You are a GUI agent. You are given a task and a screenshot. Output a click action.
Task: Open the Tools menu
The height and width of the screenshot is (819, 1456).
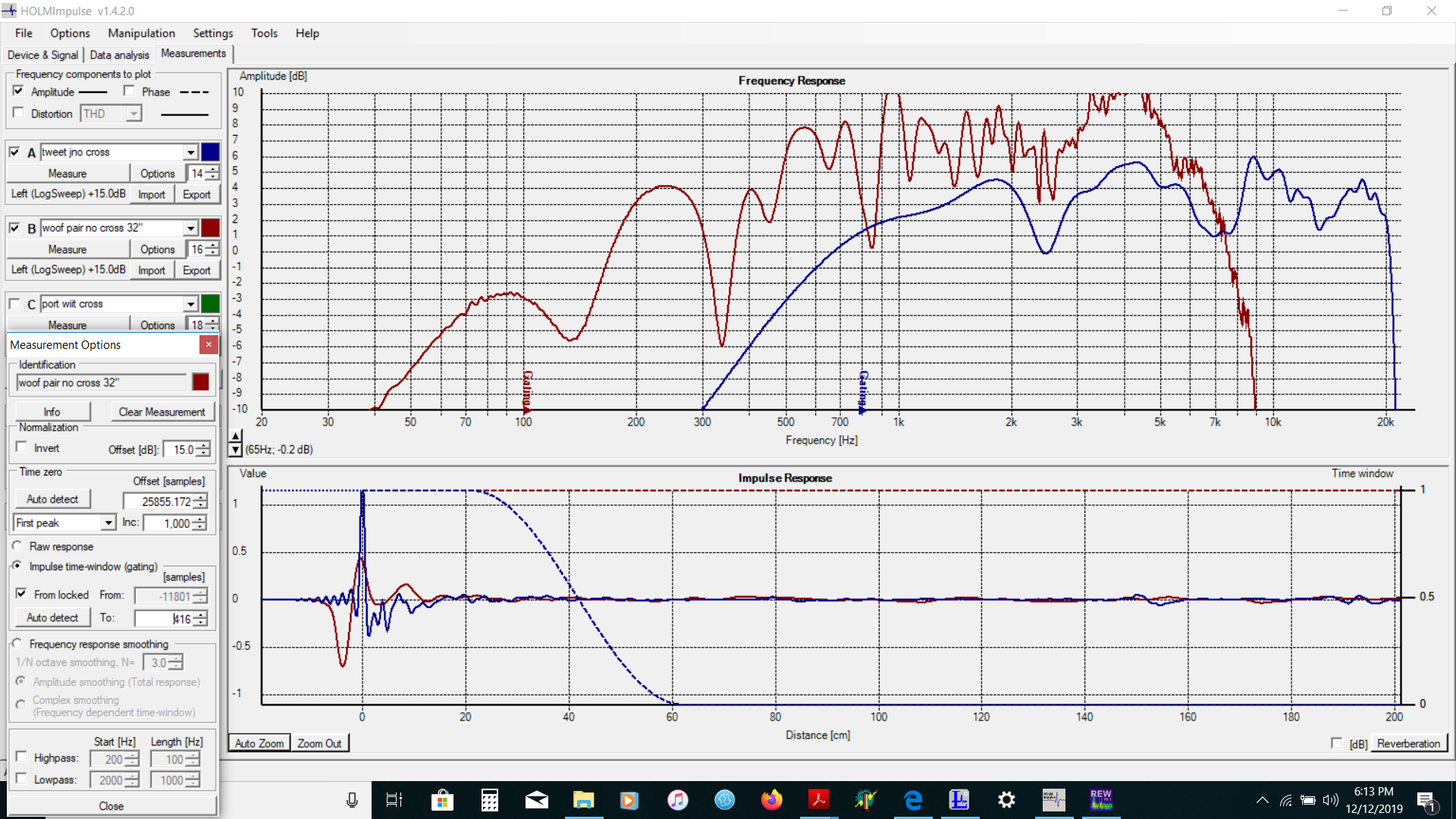[x=264, y=33]
